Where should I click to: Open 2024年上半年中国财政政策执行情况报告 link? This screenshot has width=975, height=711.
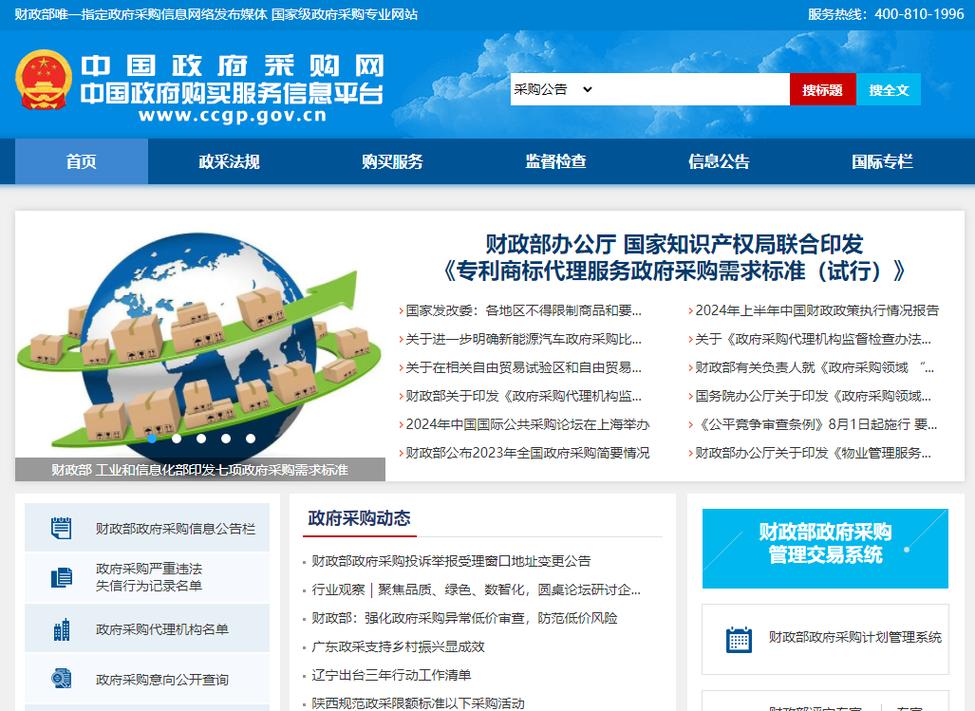tap(817, 310)
